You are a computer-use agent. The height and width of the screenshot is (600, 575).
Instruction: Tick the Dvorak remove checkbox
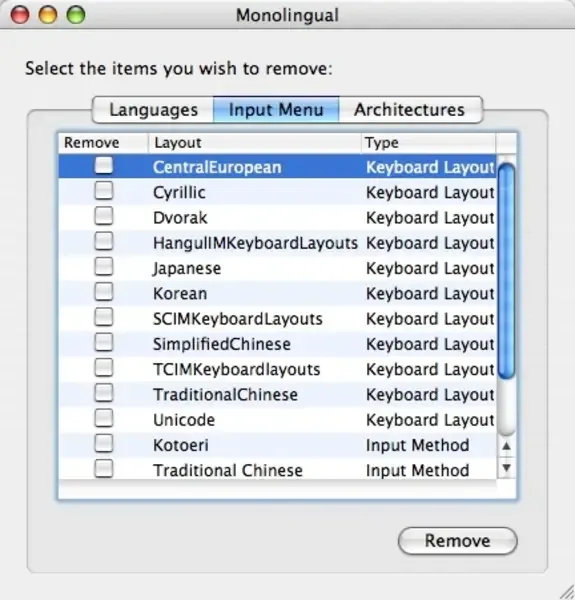point(104,216)
